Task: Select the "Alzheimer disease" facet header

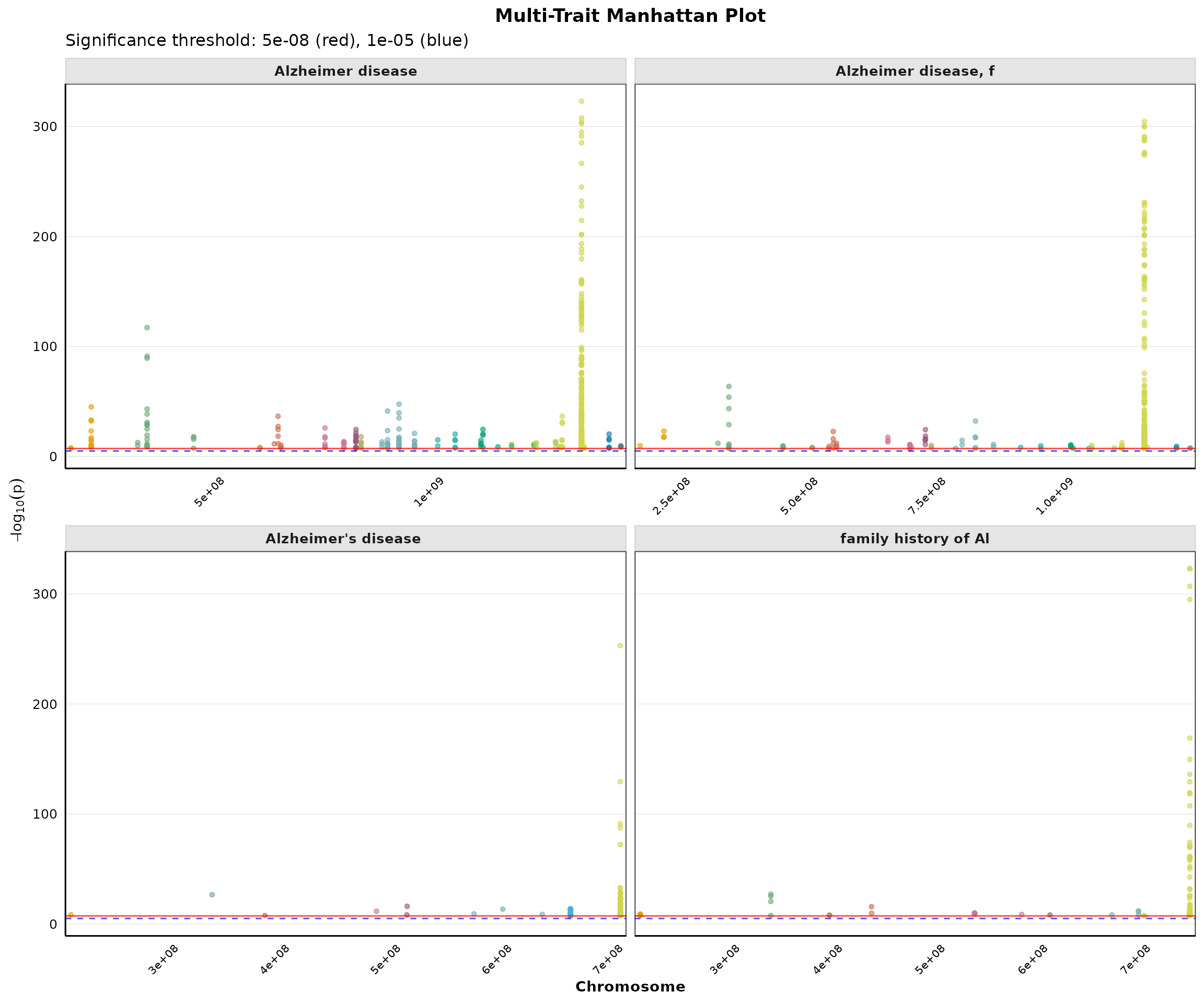Action: (x=345, y=71)
